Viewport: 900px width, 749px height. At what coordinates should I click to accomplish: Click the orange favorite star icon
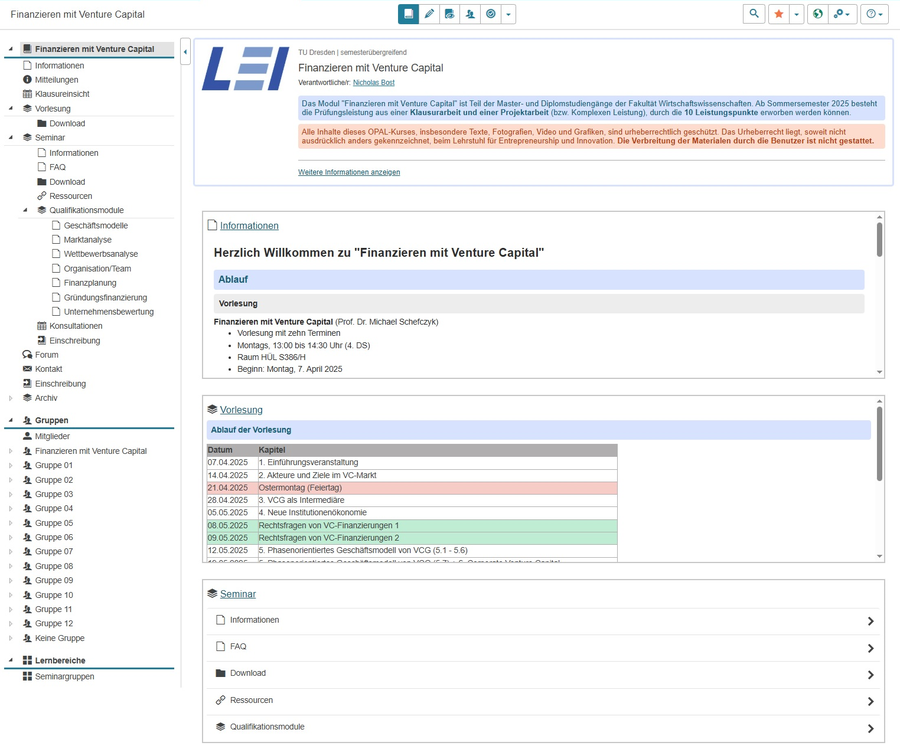tap(778, 14)
